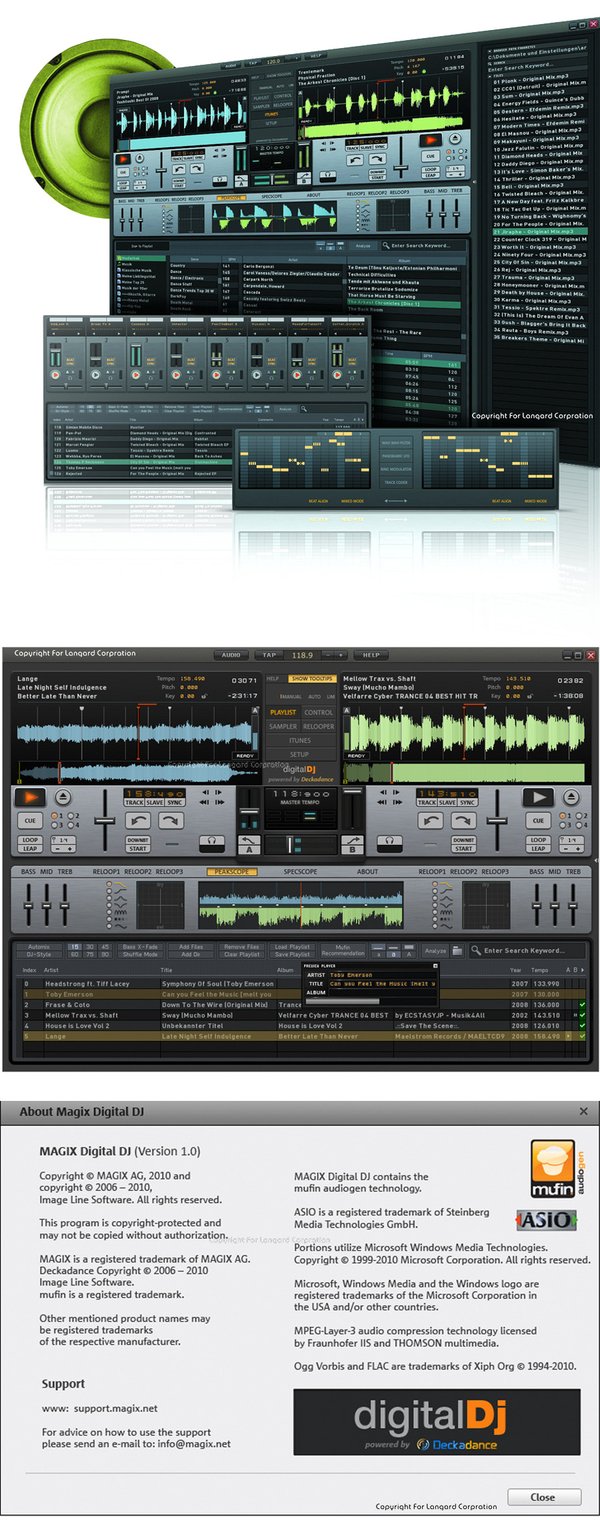
Task: Switch to the SAMPLER tab
Action: click(x=283, y=727)
